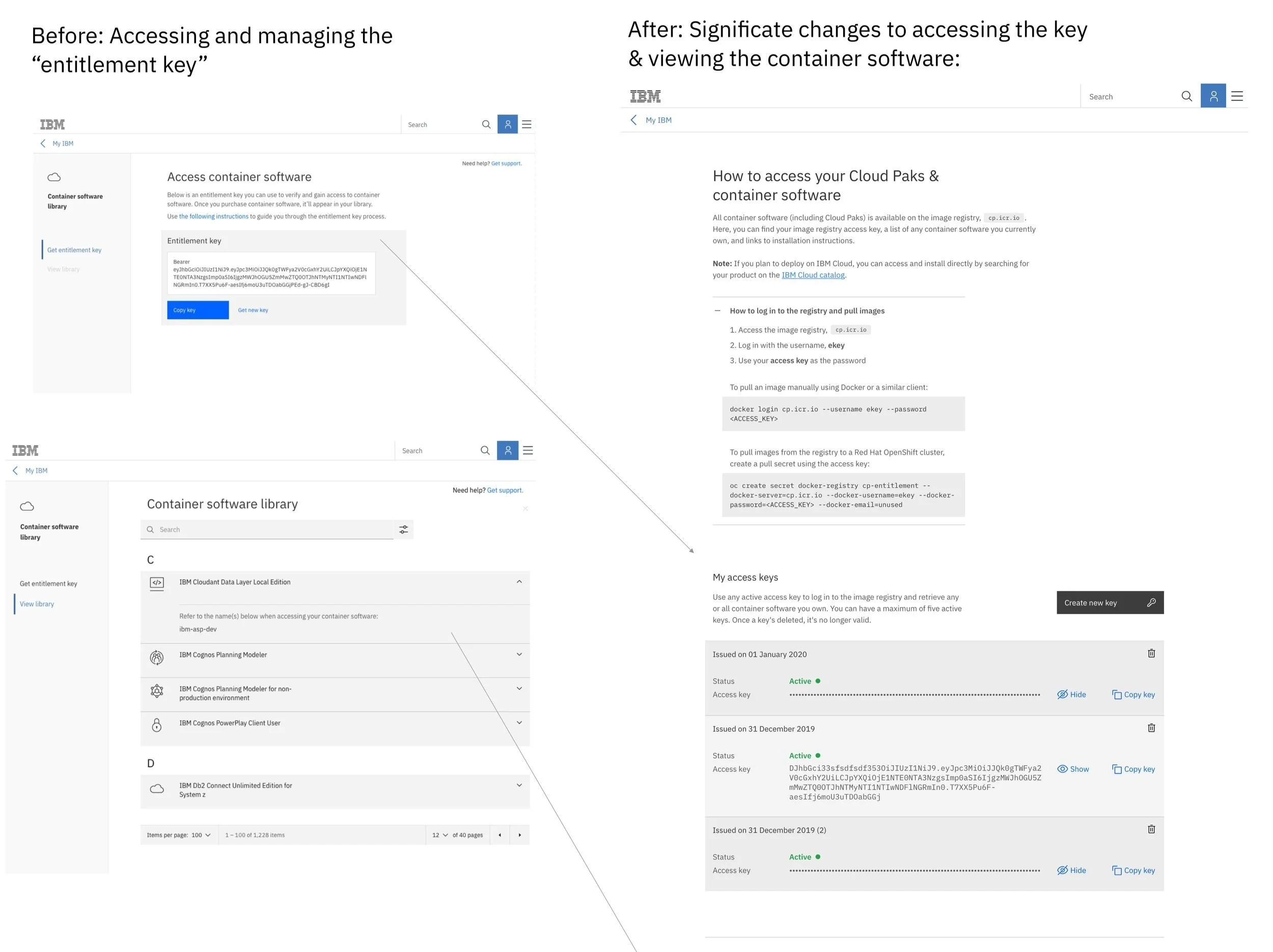Delete the key issued 01 January 2020

(1151, 654)
